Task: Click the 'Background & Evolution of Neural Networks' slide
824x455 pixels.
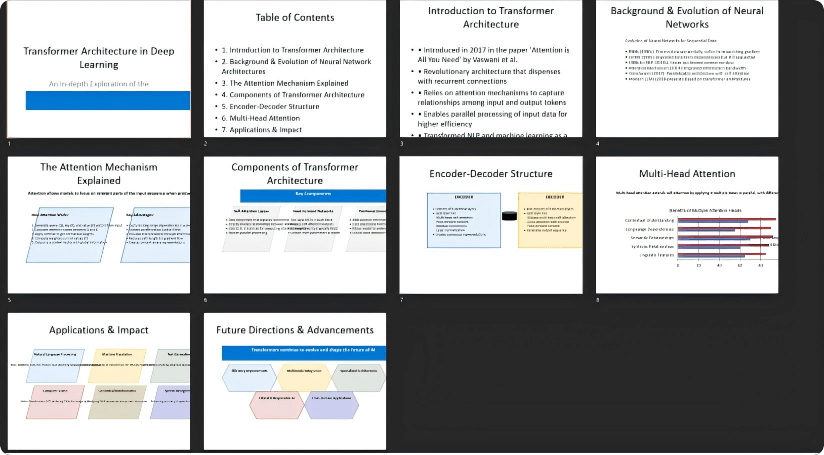Action: 686,68
